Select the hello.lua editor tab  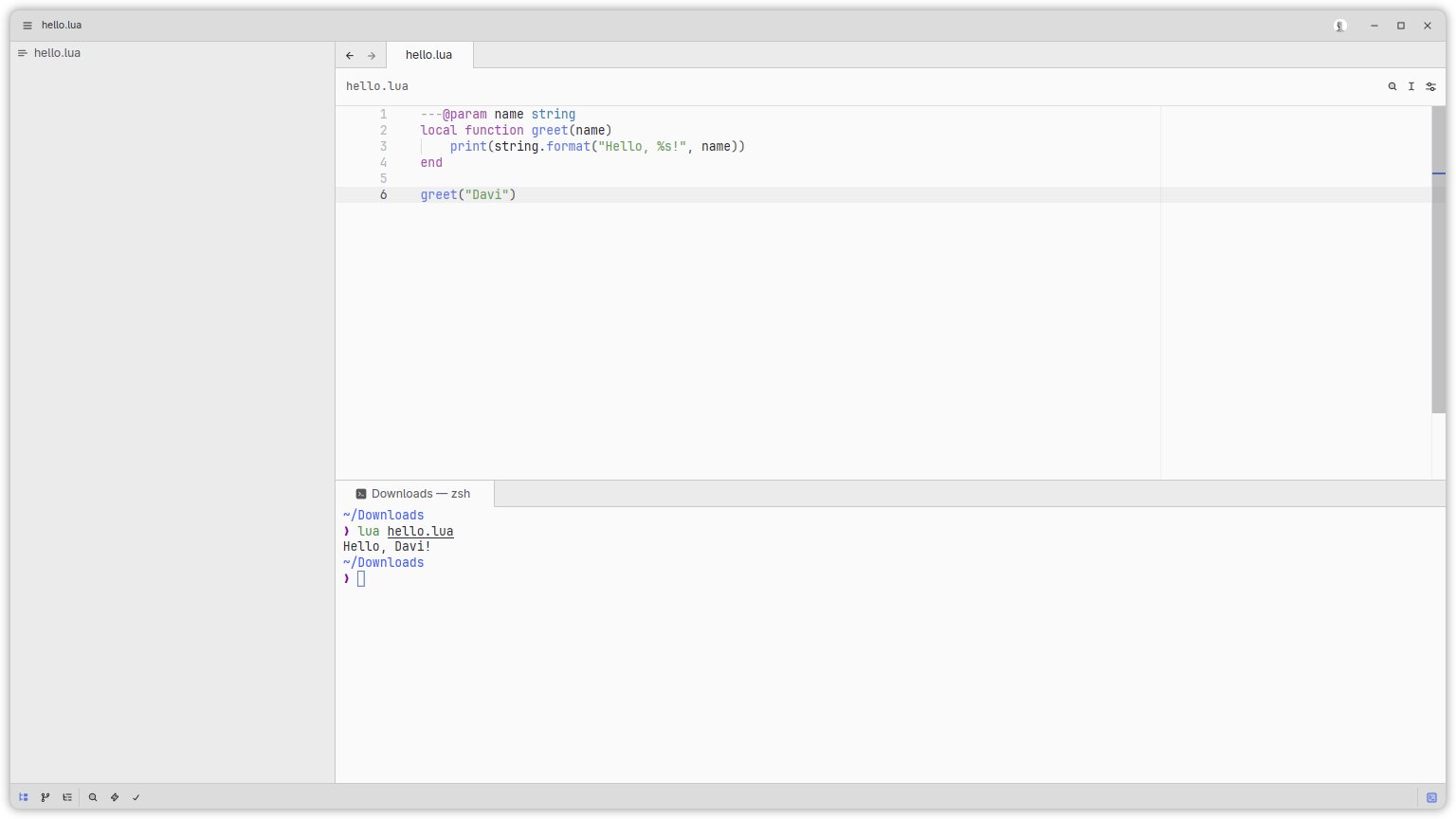coord(428,55)
